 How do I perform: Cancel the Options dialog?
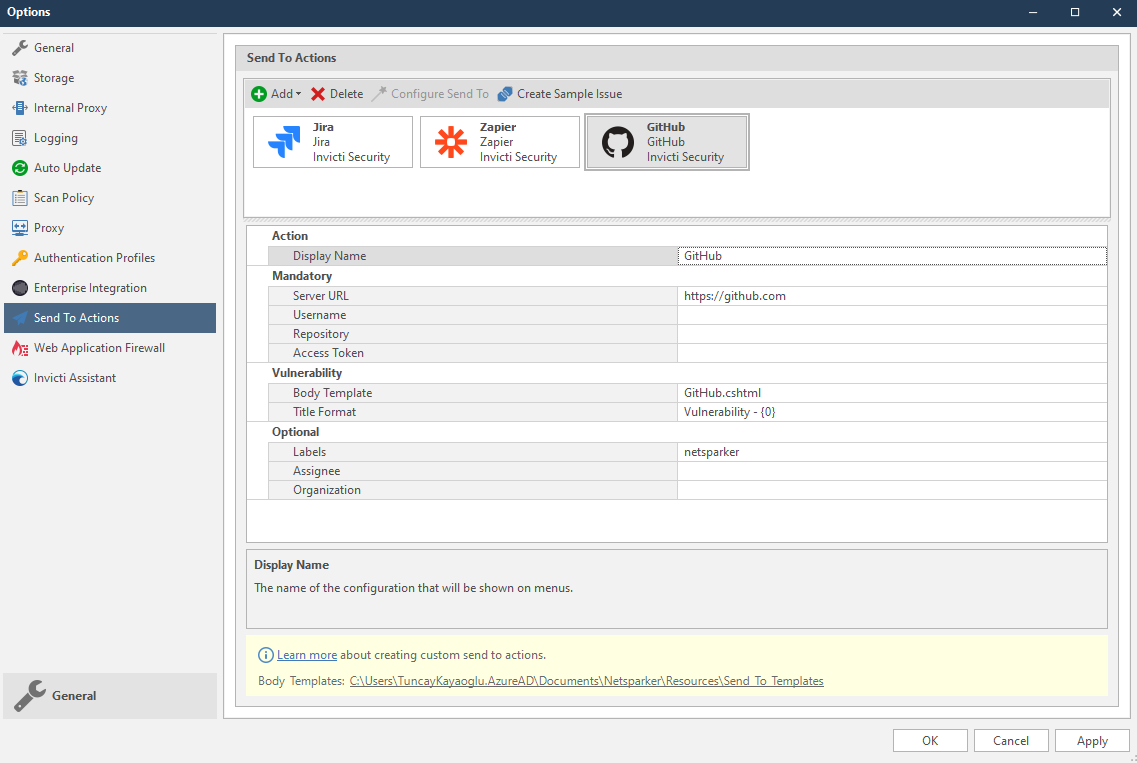[1010, 740]
